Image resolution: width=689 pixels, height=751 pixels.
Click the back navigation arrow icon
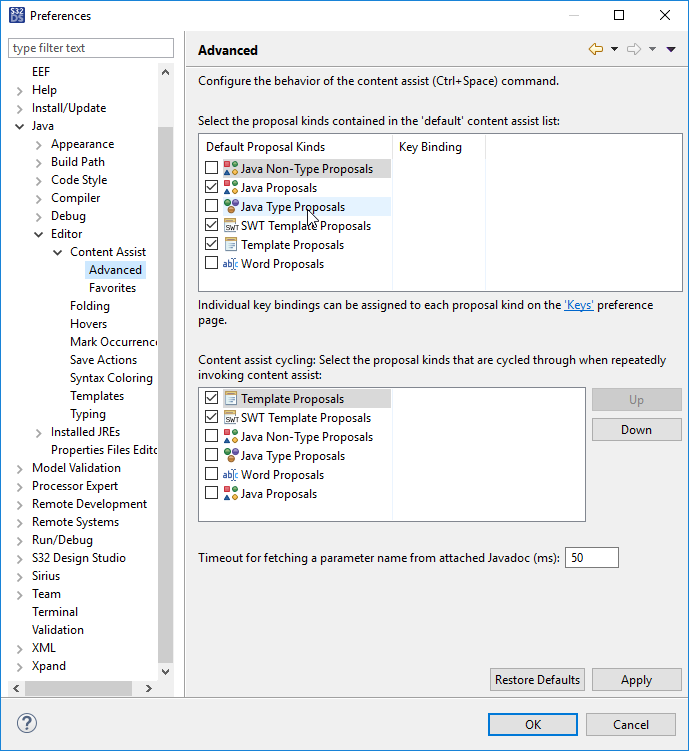pyautogui.click(x=596, y=49)
